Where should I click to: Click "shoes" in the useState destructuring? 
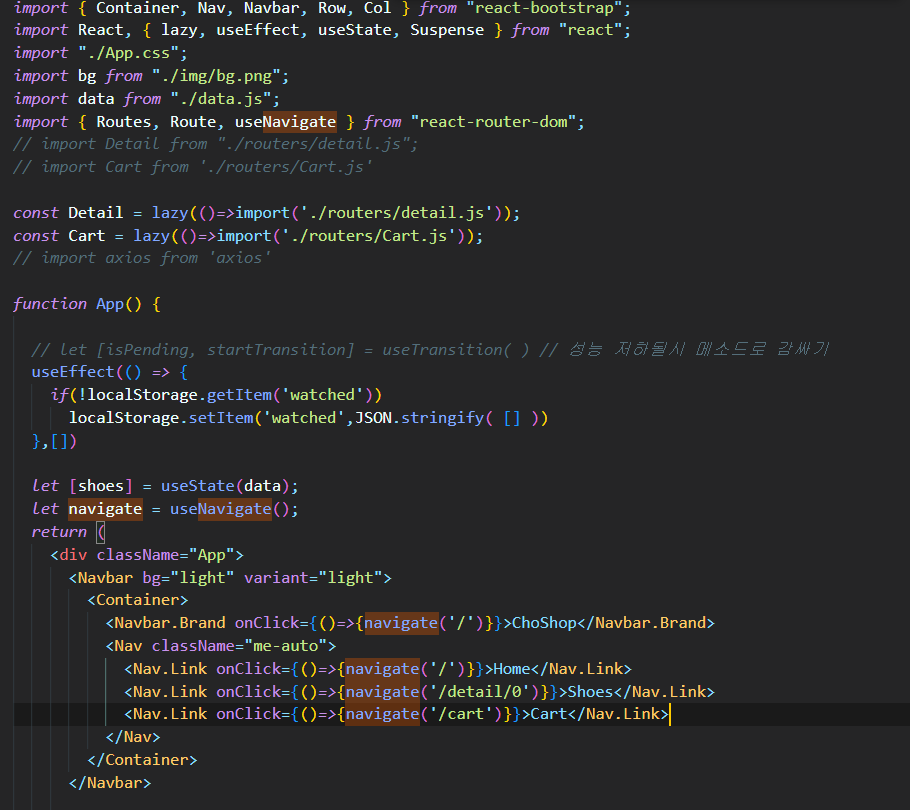point(100,486)
